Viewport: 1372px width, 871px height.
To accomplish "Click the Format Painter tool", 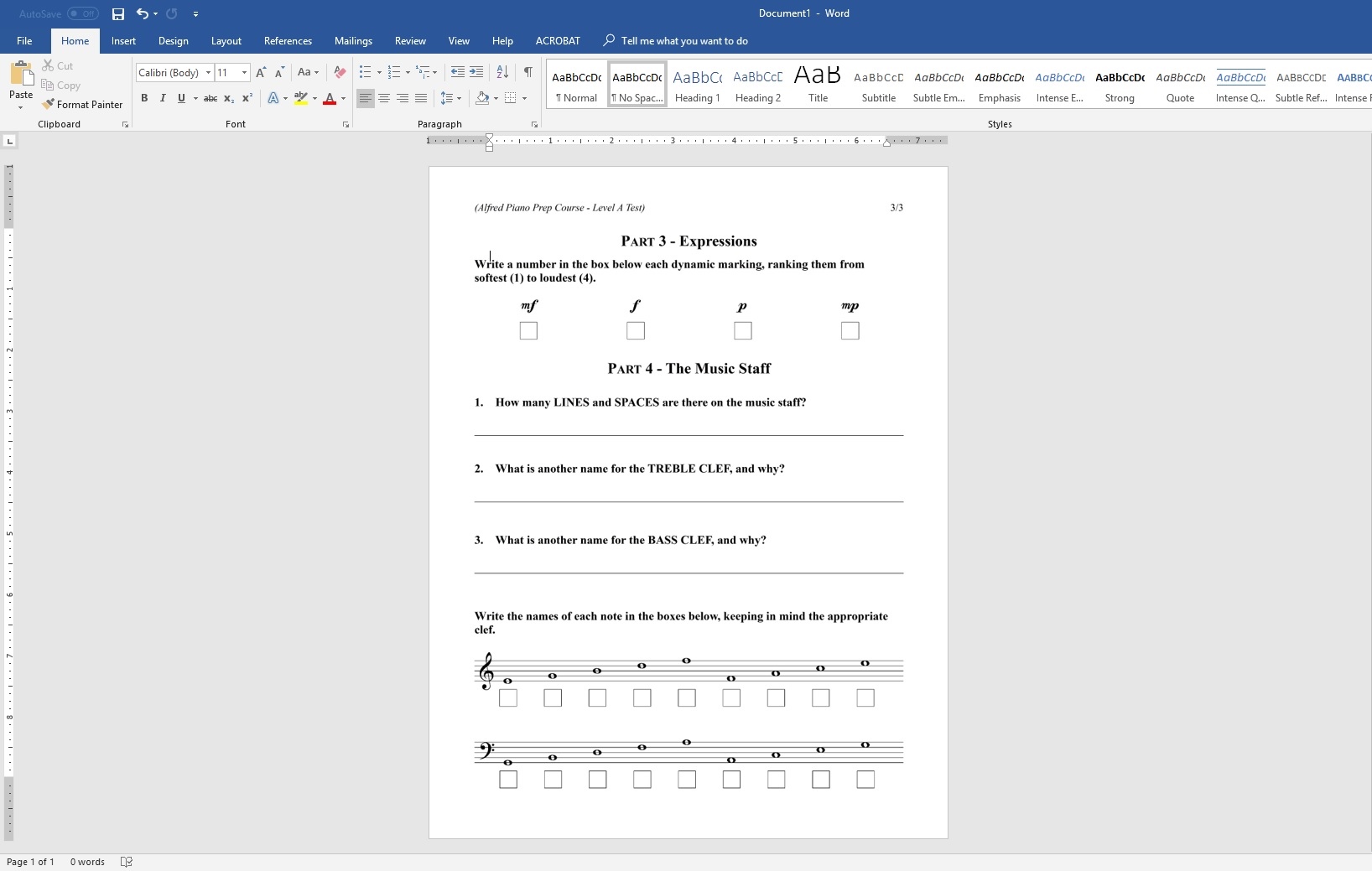I will click(x=82, y=105).
